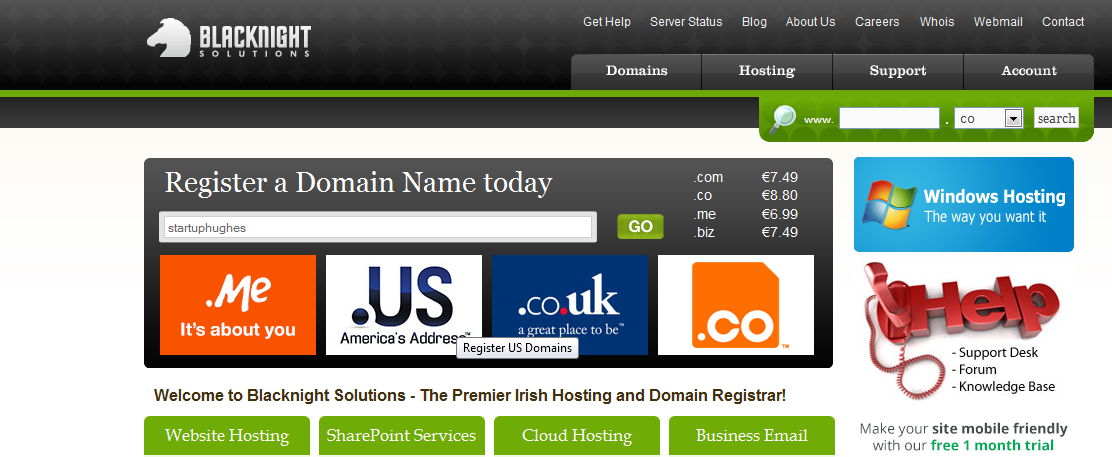Screen dimensions: 1112x457
Task: Go to the Blog link
Action: pyautogui.click(x=754, y=22)
